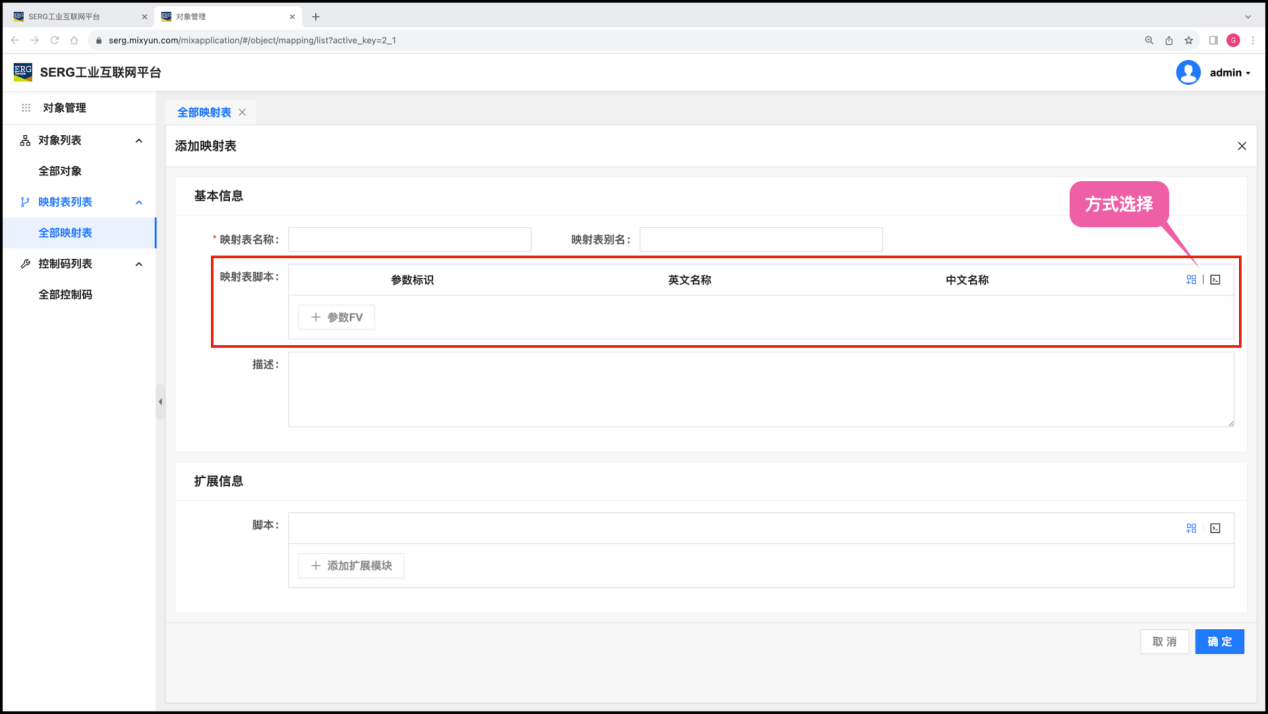Viewport: 1268px width, 714px height.
Task: Collapse the 控制码列表 sidebar section
Action: click(139, 264)
